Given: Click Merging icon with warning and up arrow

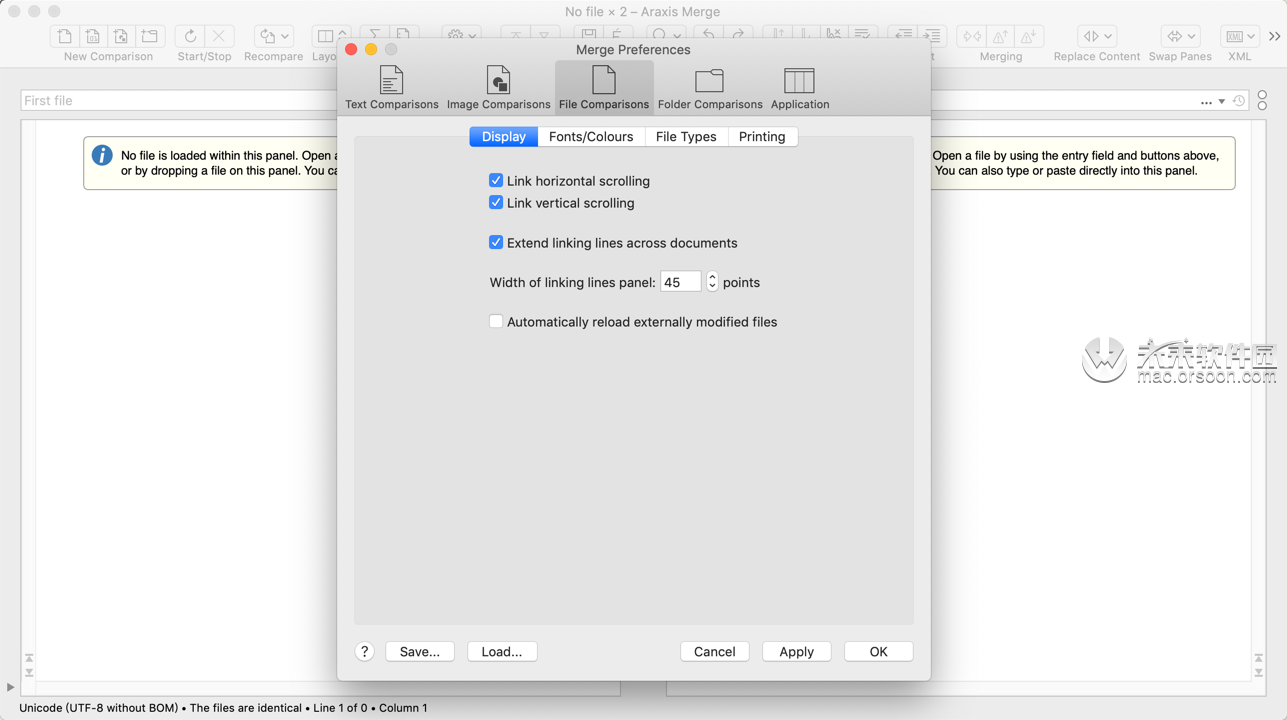Looking at the screenshot, I should [x=1000, y=36].
